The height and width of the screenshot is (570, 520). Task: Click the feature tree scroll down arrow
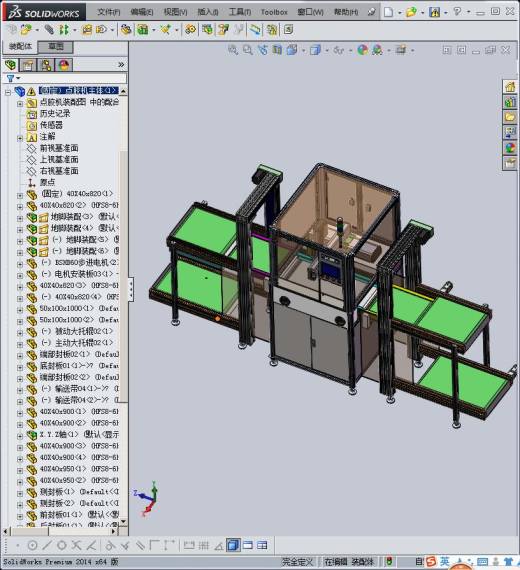click(124, 522)
